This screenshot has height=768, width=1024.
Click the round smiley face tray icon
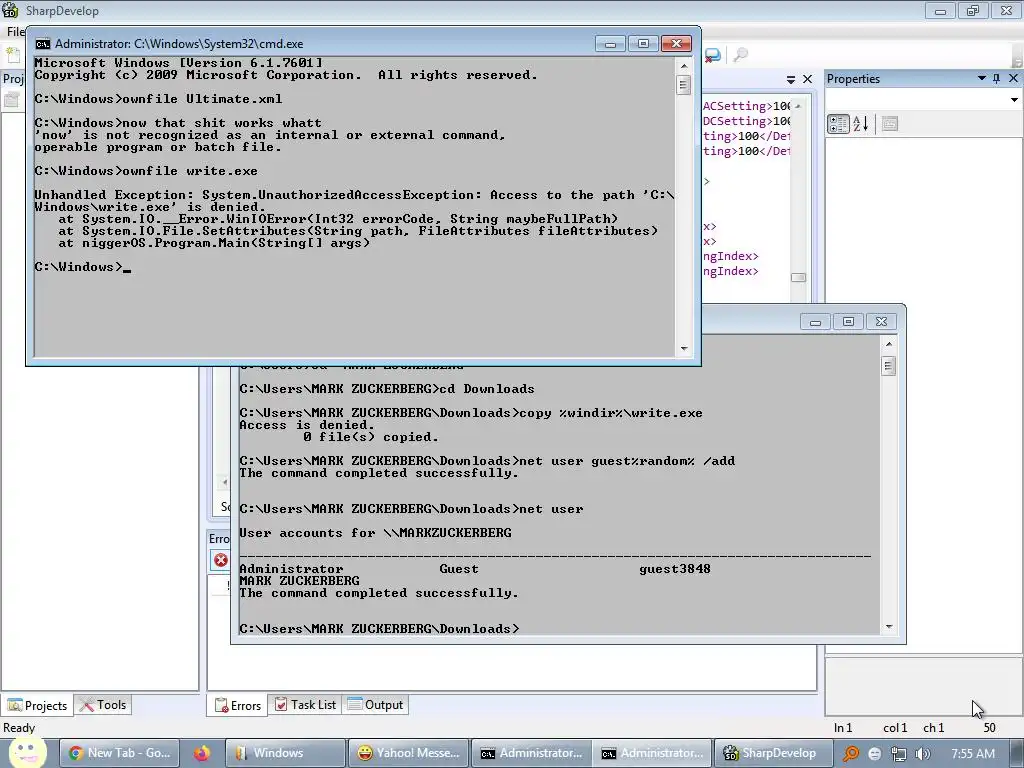[874, 754]
